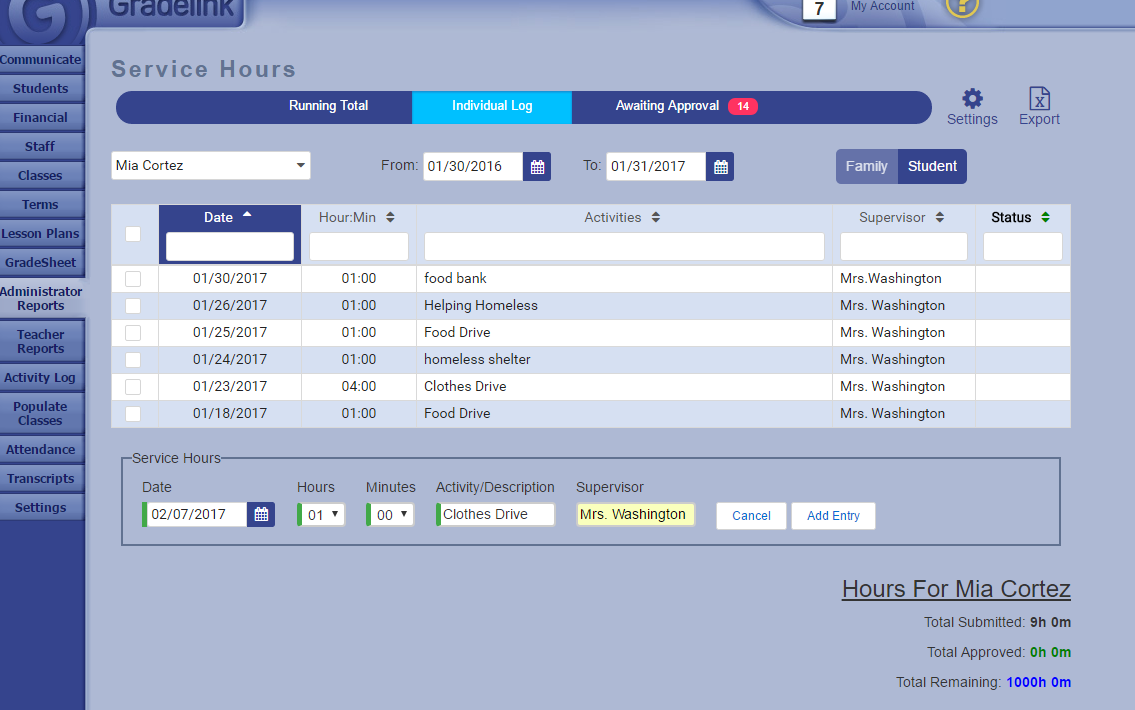The width and height of the screenshot is (1135, 710).
Task: Switch to the Running Total tab
Action: 328,106
